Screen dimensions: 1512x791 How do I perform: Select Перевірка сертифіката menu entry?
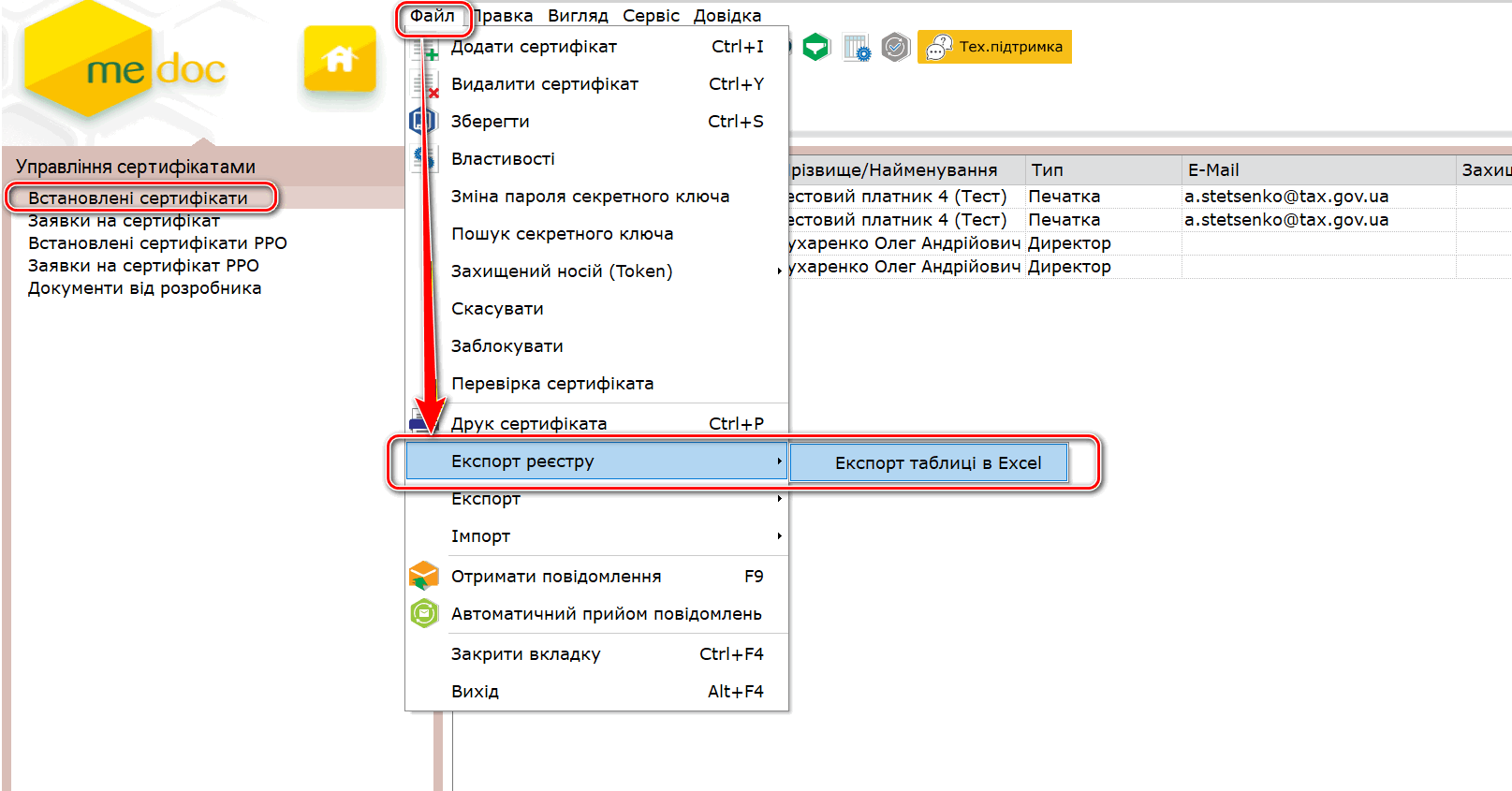[x=552, y=384]
